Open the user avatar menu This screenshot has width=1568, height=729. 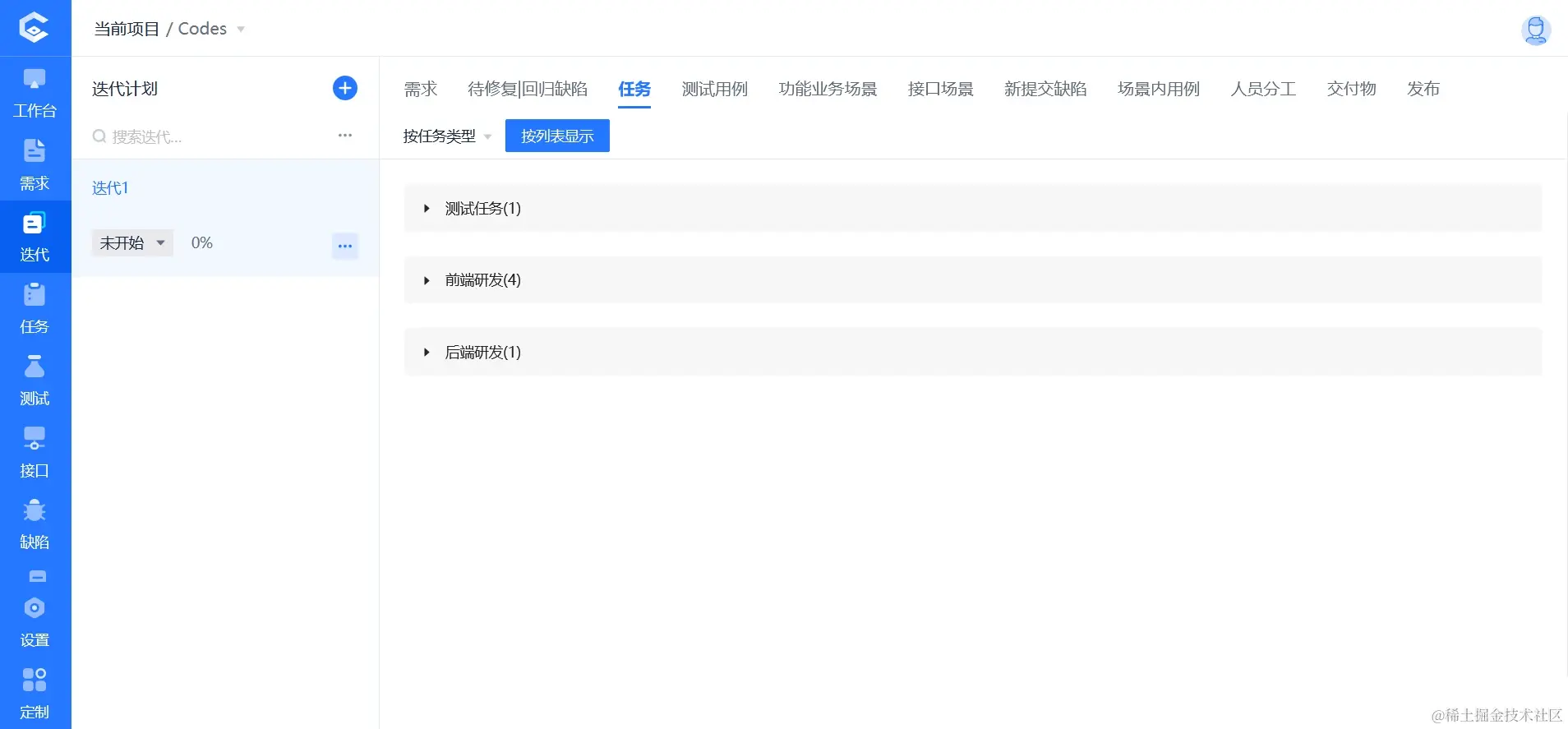(x=1535, y=30)
